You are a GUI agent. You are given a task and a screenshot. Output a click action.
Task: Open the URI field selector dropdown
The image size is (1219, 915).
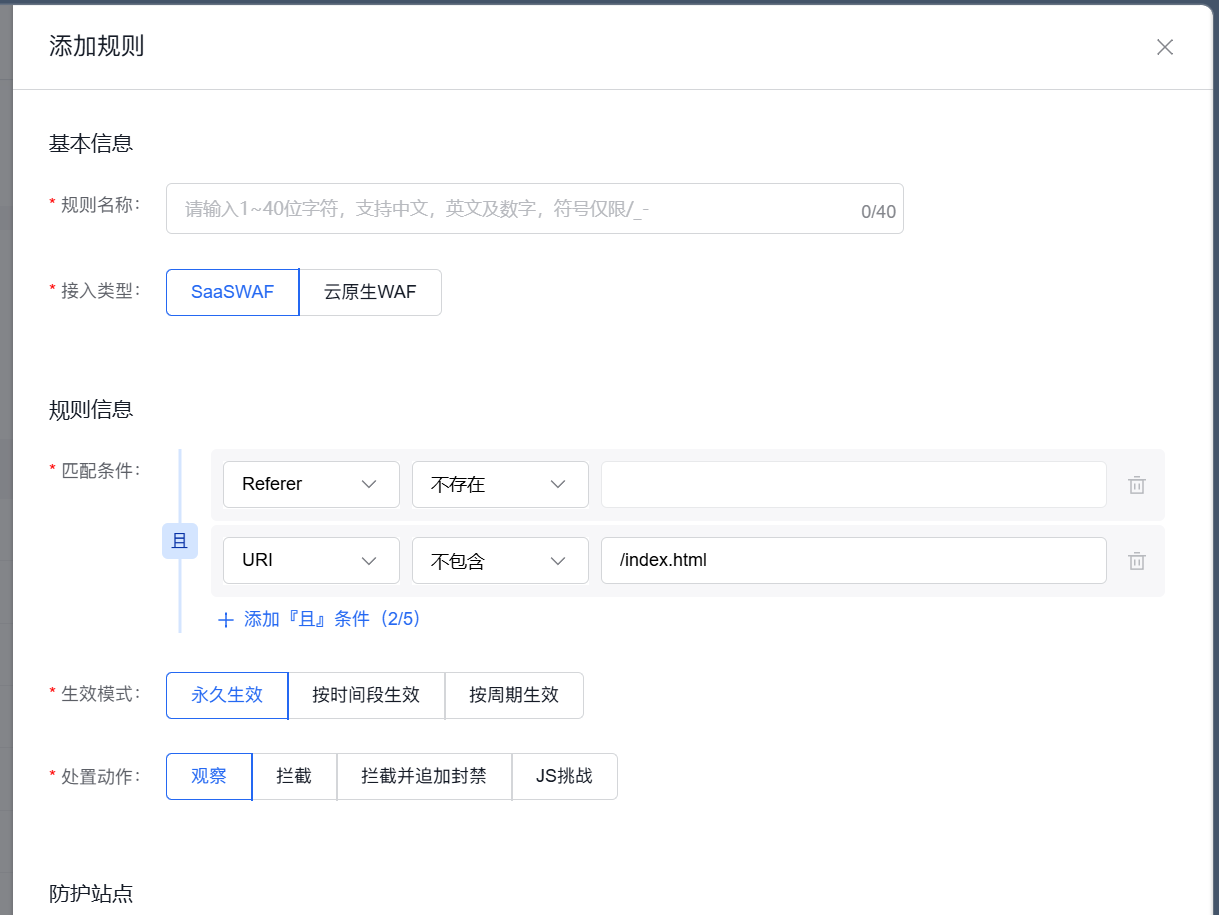coord(311,560)
